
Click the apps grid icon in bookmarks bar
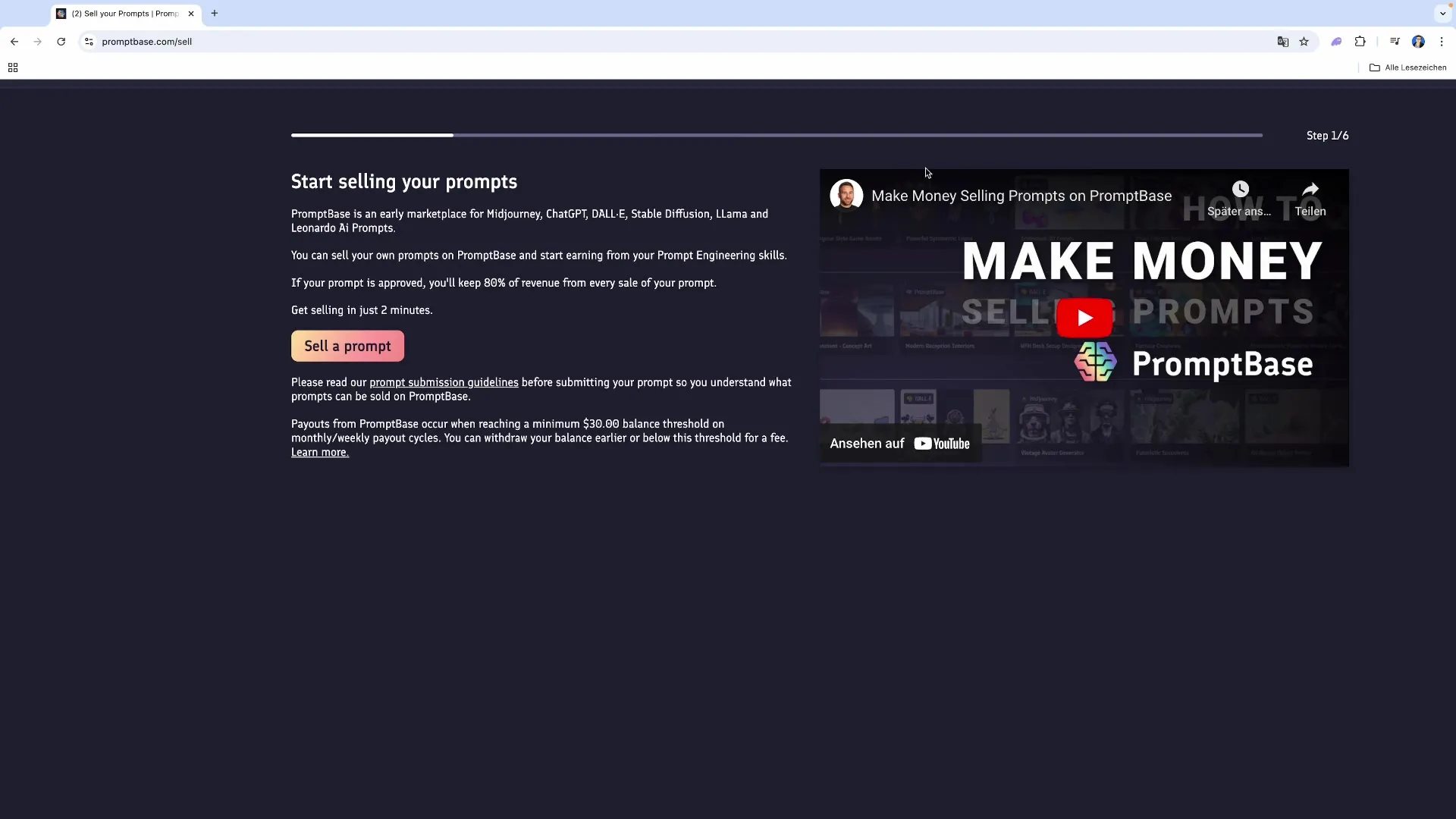13,67
